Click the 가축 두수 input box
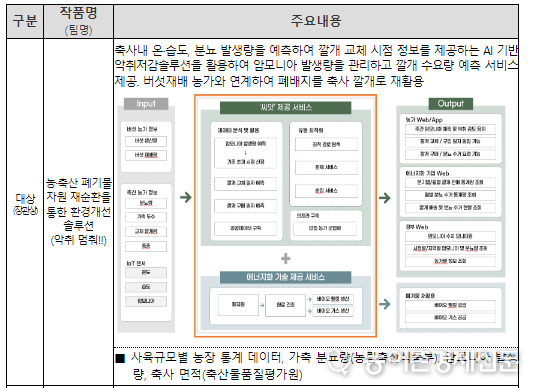The image size is (535, 388). [146, 217]
